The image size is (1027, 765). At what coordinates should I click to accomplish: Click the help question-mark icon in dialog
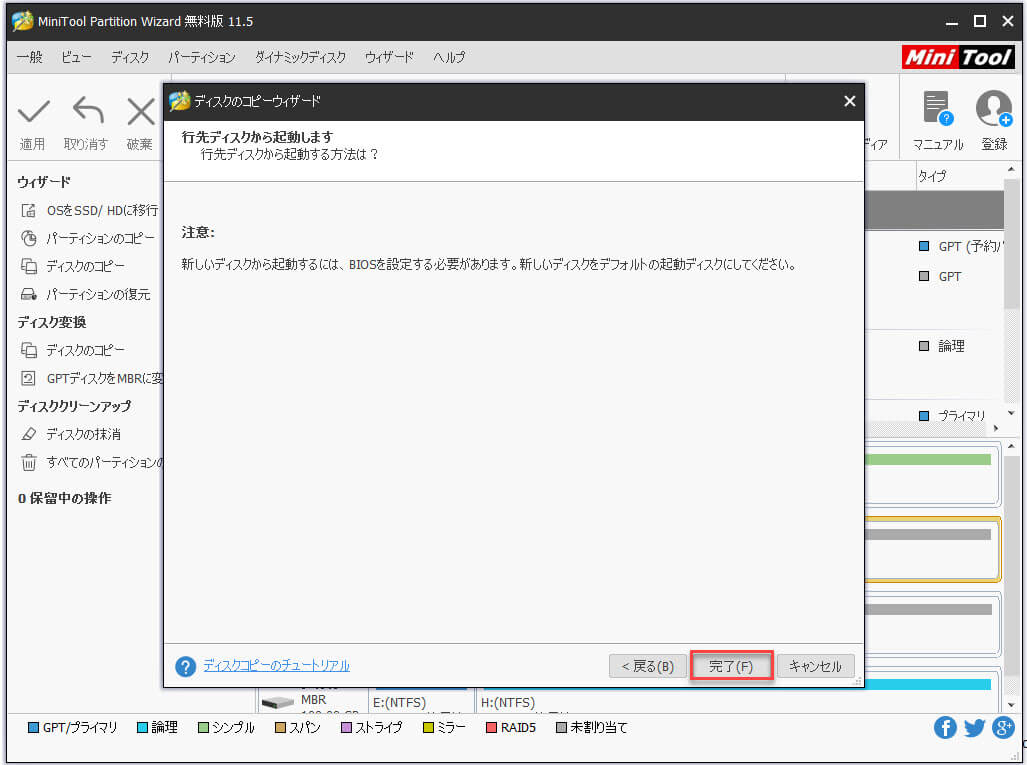pos(185,666)
